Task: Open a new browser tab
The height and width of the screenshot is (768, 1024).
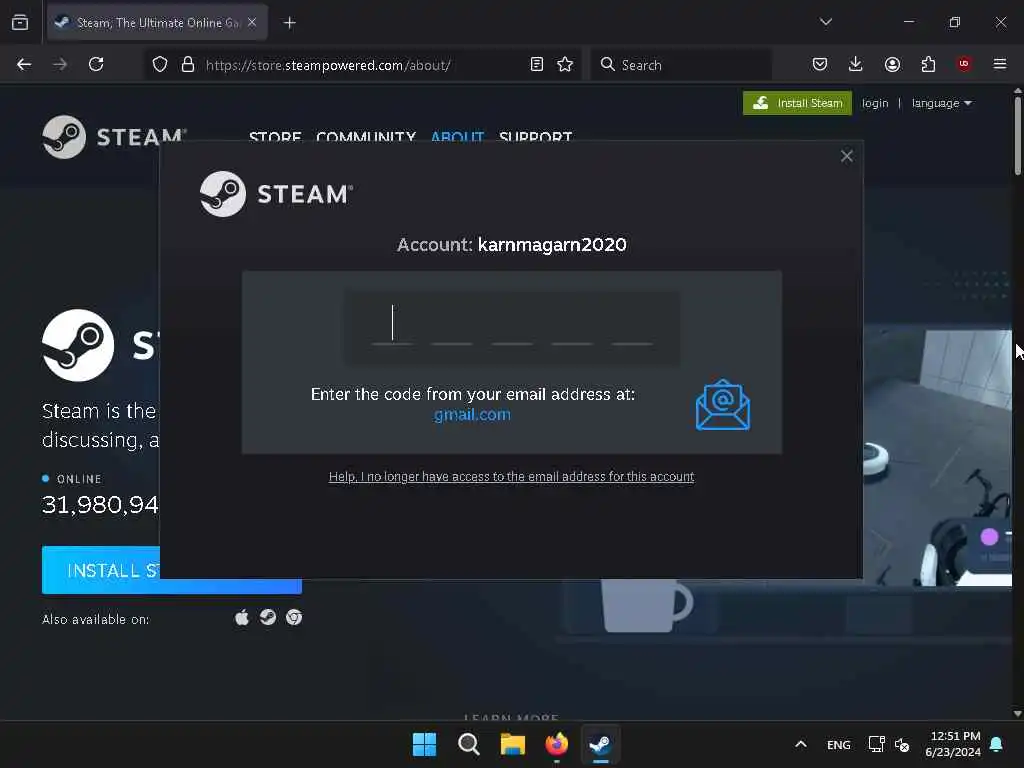Action: click(x=290, y=23)
